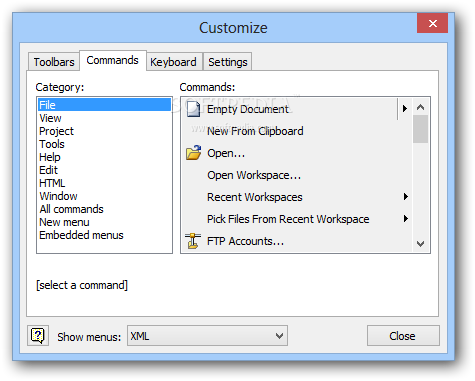Open the Show menus dropdown
Image resolution: width=475 pixels, height=381 pixels.
207,336
